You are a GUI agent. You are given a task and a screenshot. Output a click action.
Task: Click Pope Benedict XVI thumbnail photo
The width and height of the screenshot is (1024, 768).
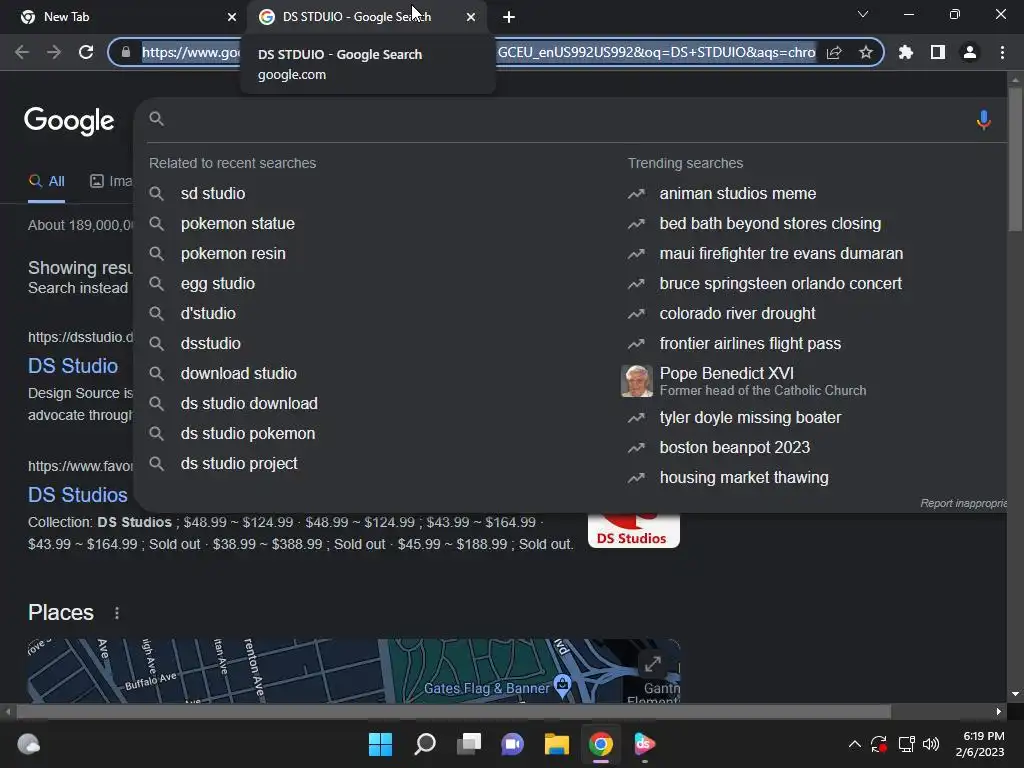point(636,381)
